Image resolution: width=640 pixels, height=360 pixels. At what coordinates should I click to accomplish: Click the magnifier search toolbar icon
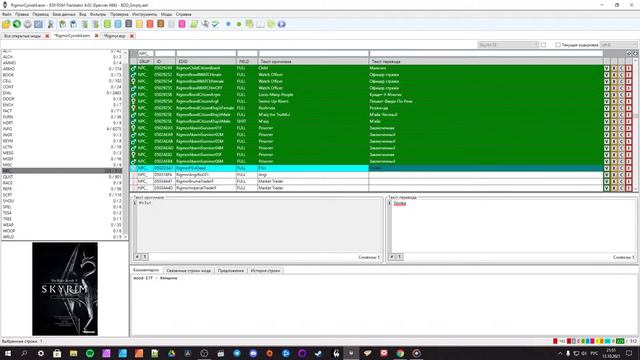pos(205,24)
